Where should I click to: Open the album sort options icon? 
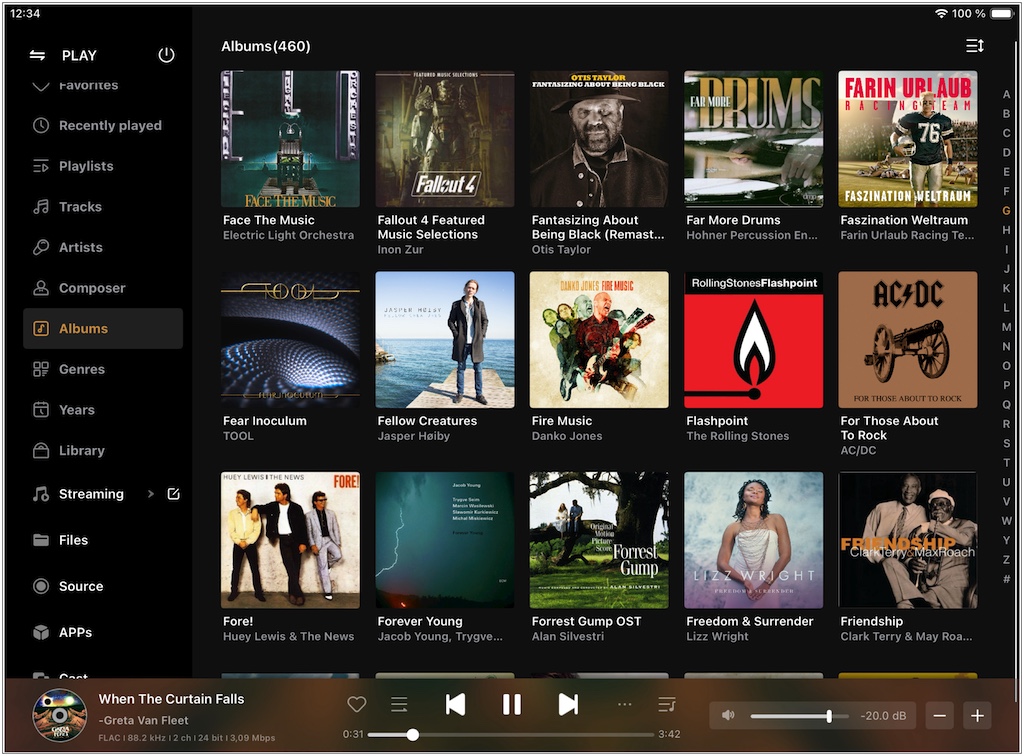(x=974, y=46)
